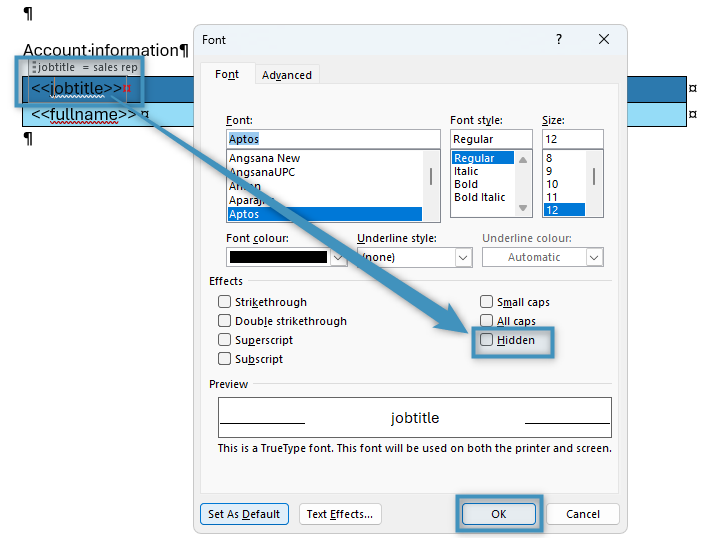Choose Angsana New from font list
Screen dimensions: 702x538
point(264,158)
